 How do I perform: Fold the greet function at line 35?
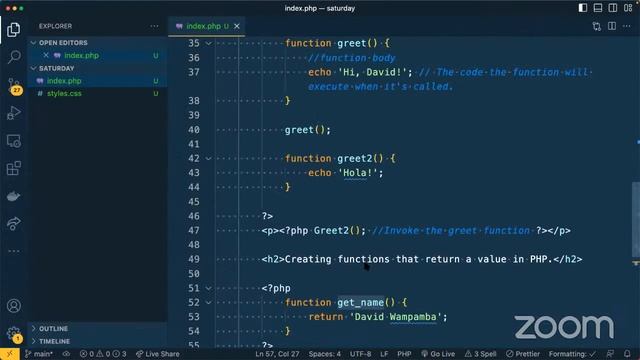click(209, 43)
